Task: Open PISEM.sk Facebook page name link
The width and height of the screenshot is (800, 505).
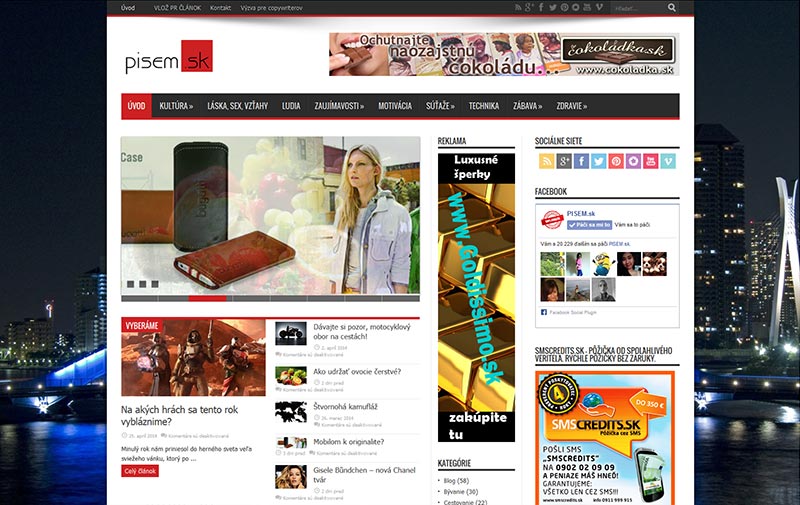Action: [581, 214]
